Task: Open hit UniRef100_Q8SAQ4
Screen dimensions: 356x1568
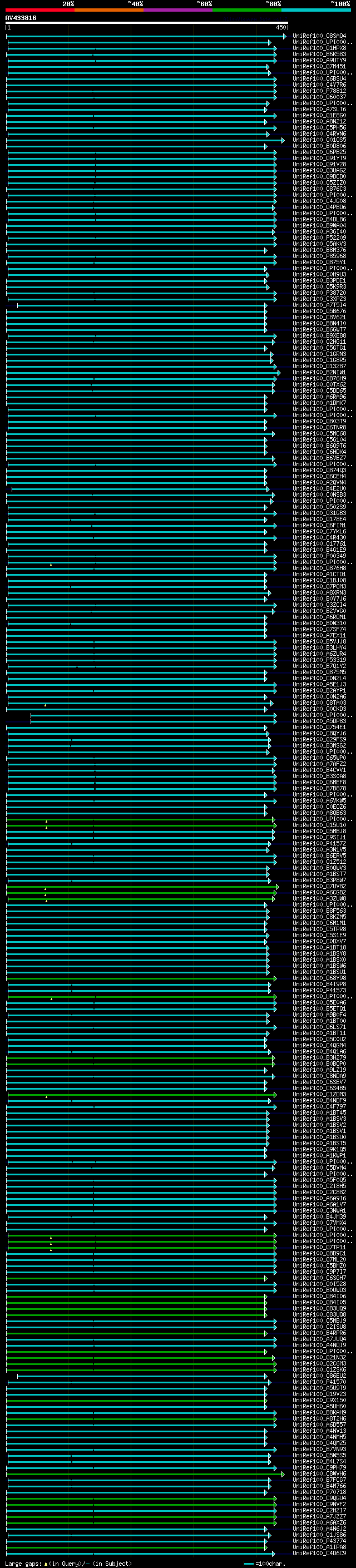Action: pos(319,36)
